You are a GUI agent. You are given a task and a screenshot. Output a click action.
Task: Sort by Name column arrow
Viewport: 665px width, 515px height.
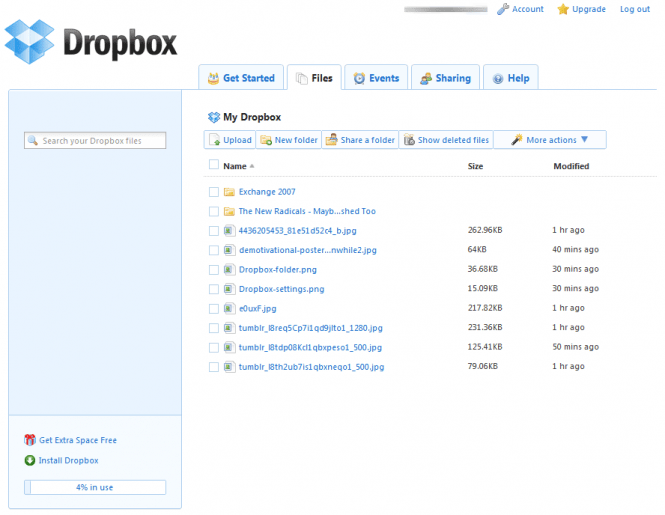252,166
